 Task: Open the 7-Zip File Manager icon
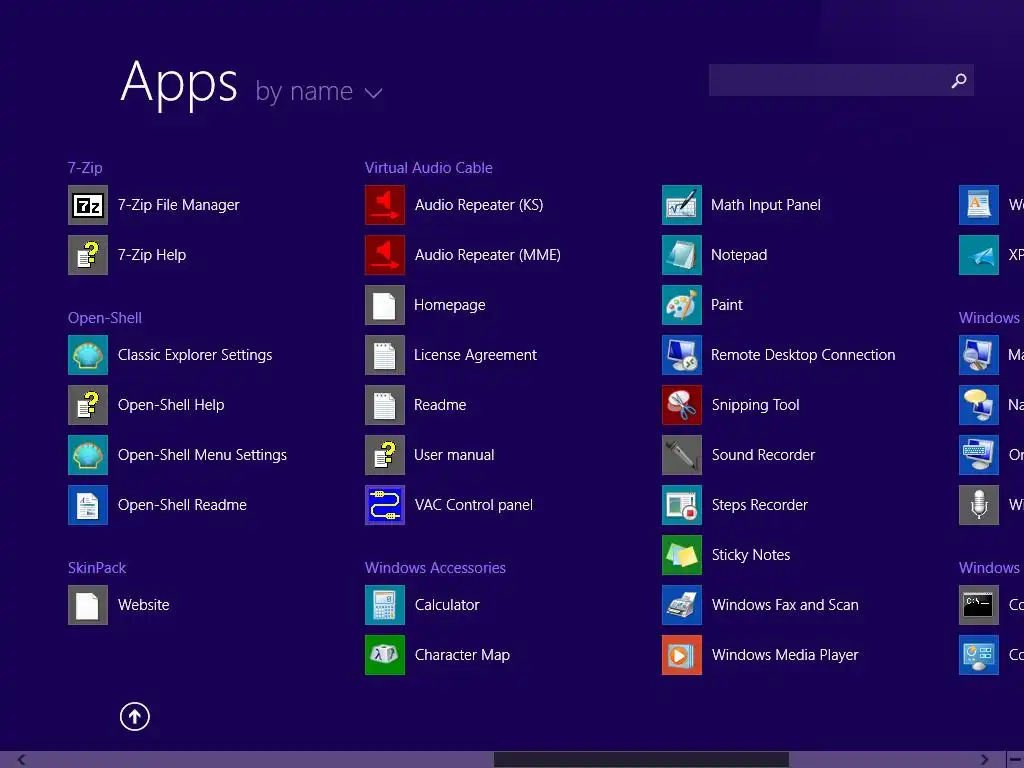88,205
